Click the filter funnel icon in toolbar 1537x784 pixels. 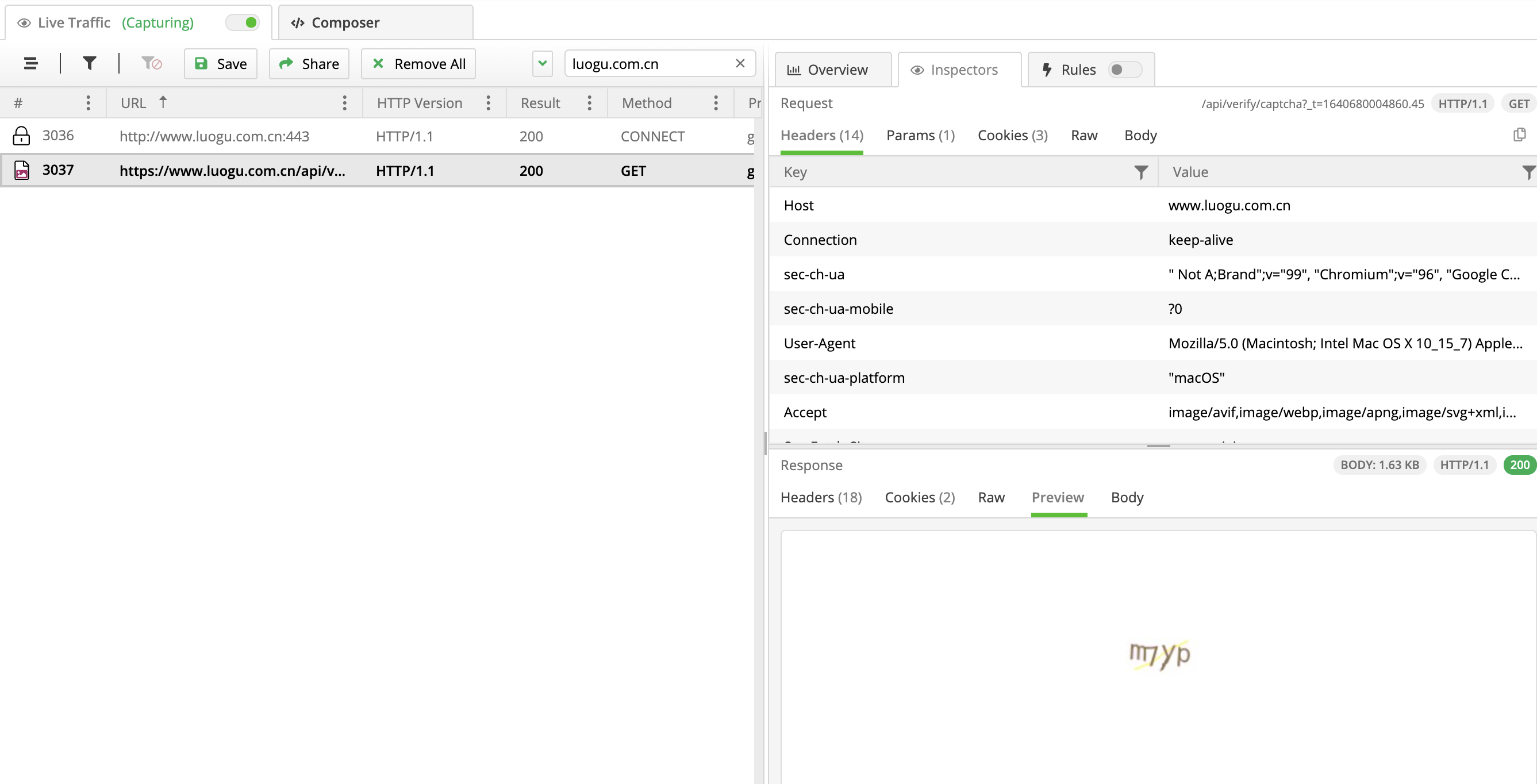90,63
